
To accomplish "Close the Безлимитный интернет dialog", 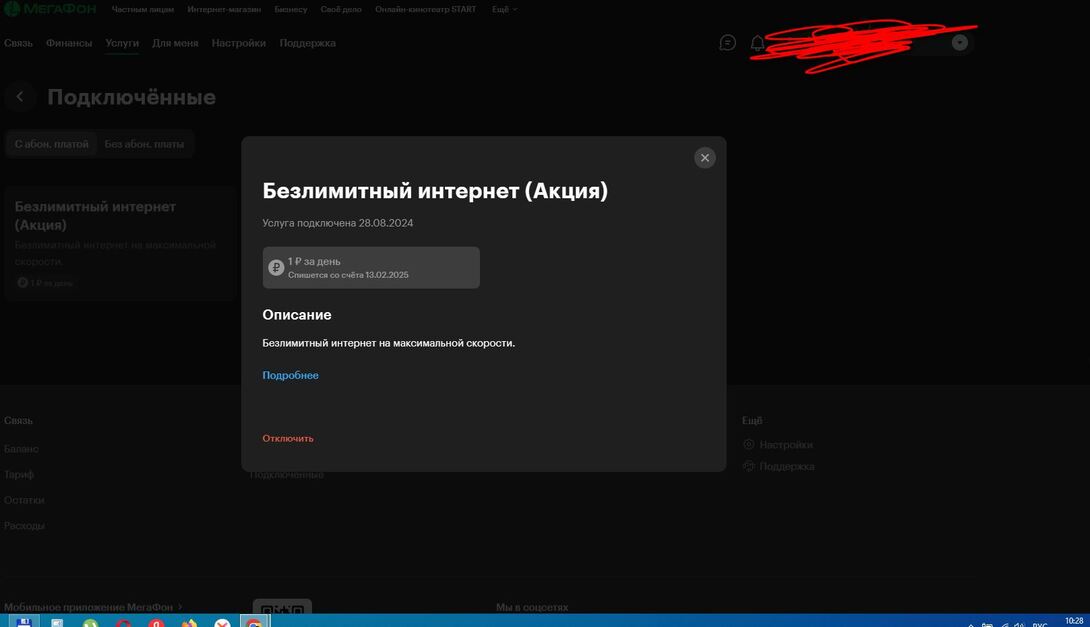I will (x=705, y=158).
